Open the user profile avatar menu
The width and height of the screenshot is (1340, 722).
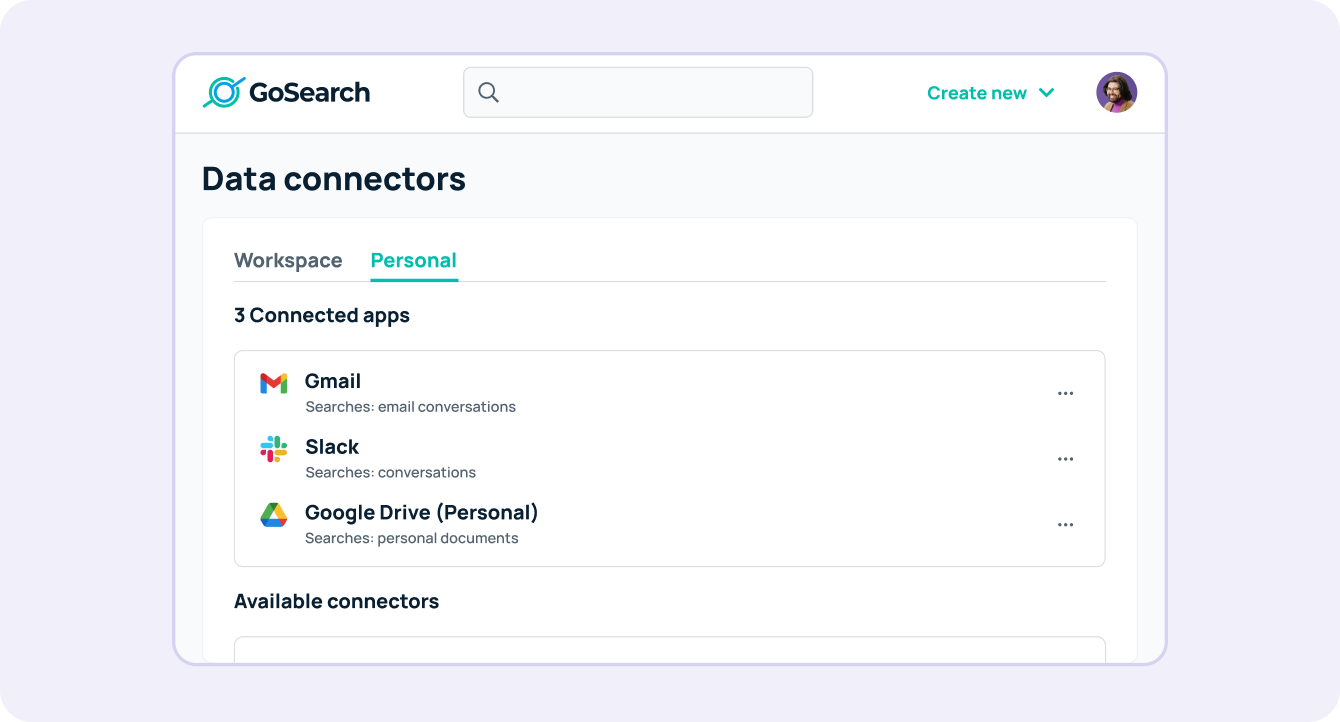pos(1117,91)
